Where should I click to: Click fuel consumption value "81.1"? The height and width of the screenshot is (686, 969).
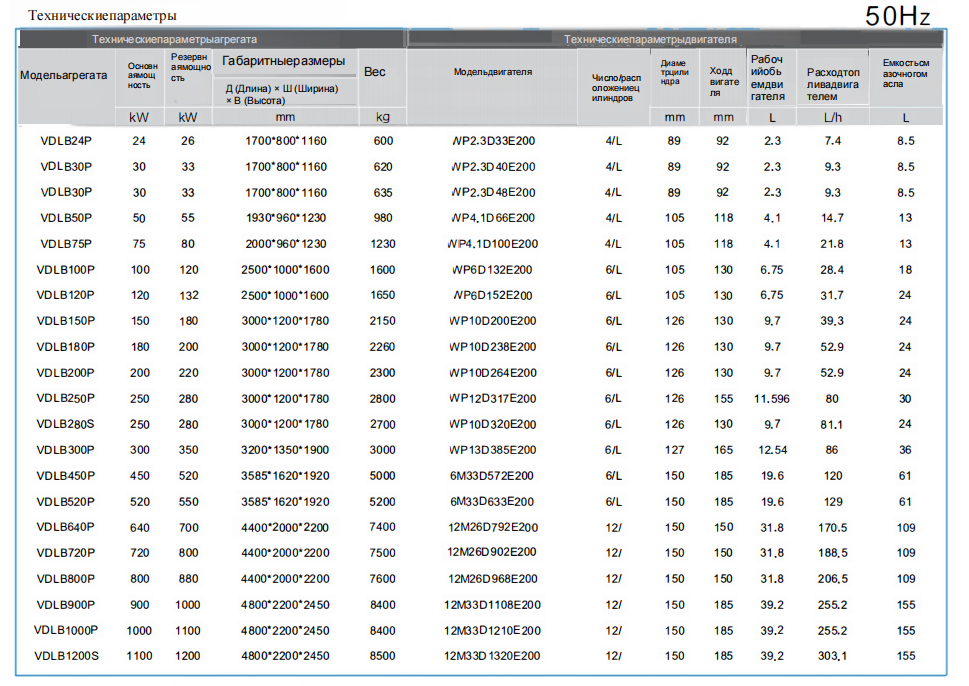pyautogui.click(x=832, y=425)
